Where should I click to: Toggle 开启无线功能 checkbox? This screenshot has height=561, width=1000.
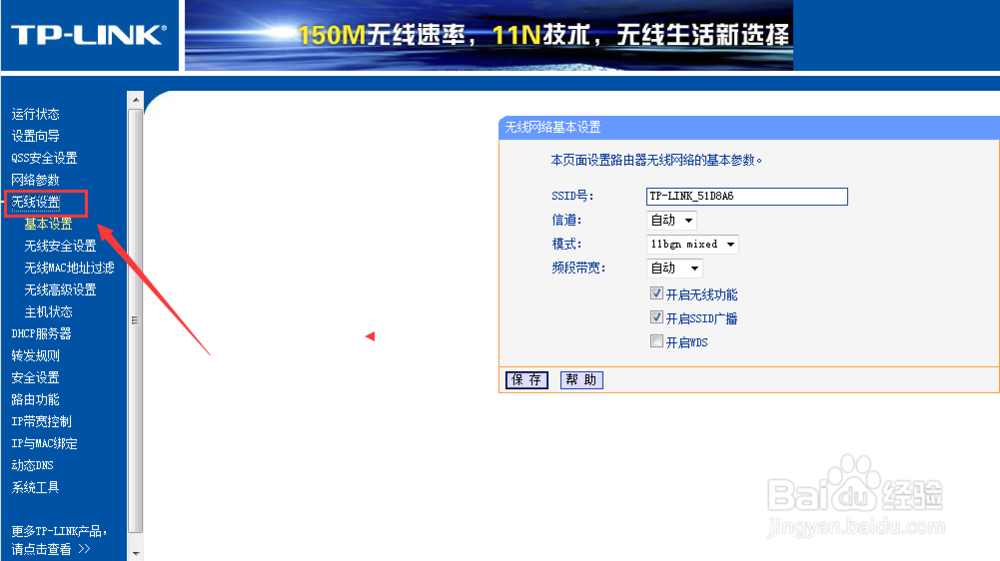[x=656, y=293]
